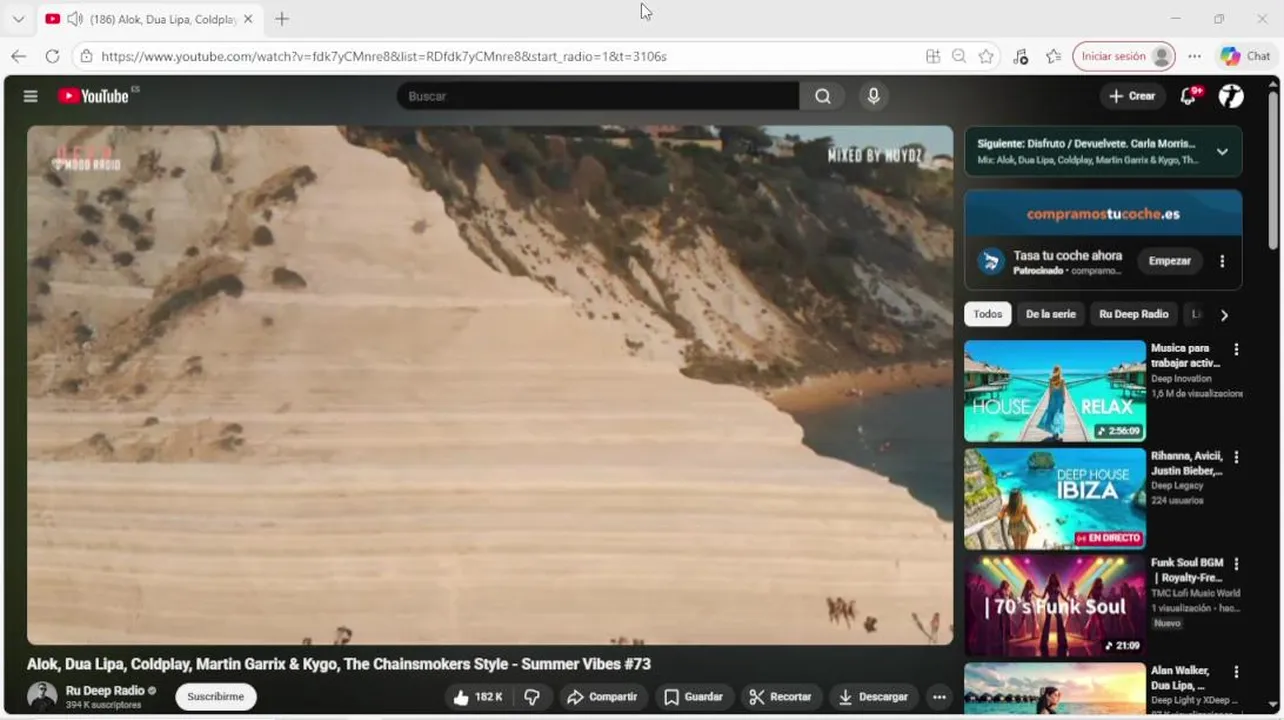Select the Todos filter chip

click(x=988, y=314)
